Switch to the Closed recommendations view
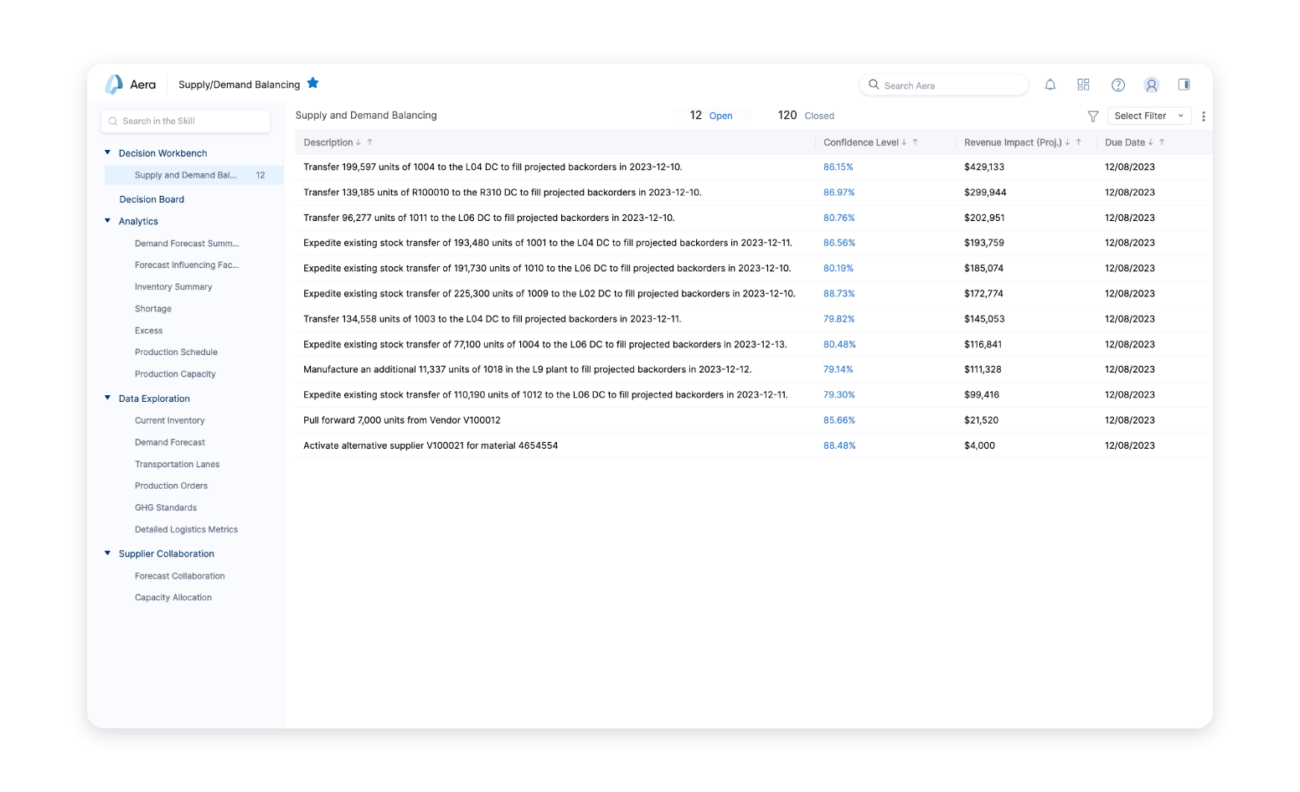Viewport: 1300px width, 792px height. [805, 115]
